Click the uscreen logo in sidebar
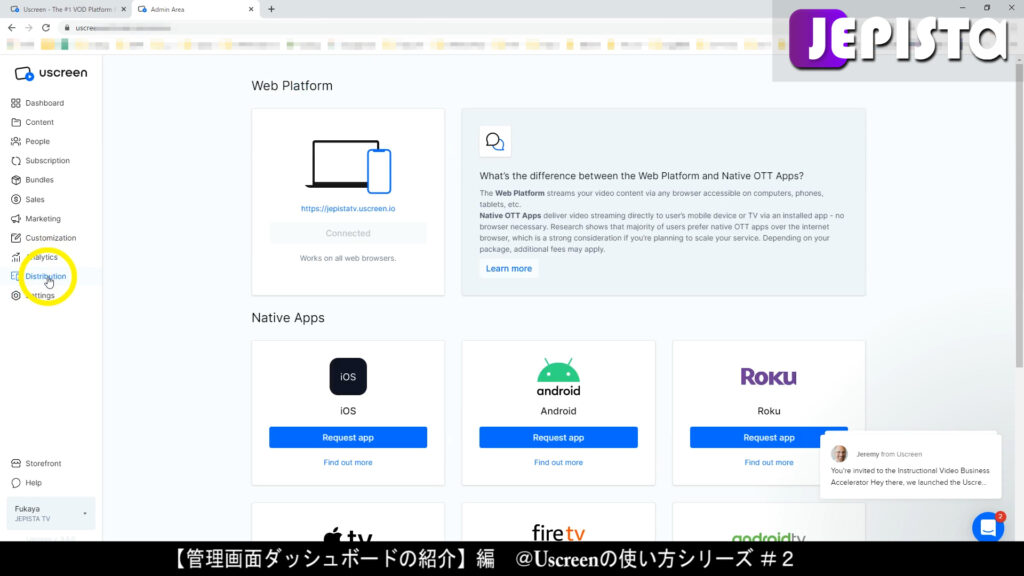 click(50, 73)
